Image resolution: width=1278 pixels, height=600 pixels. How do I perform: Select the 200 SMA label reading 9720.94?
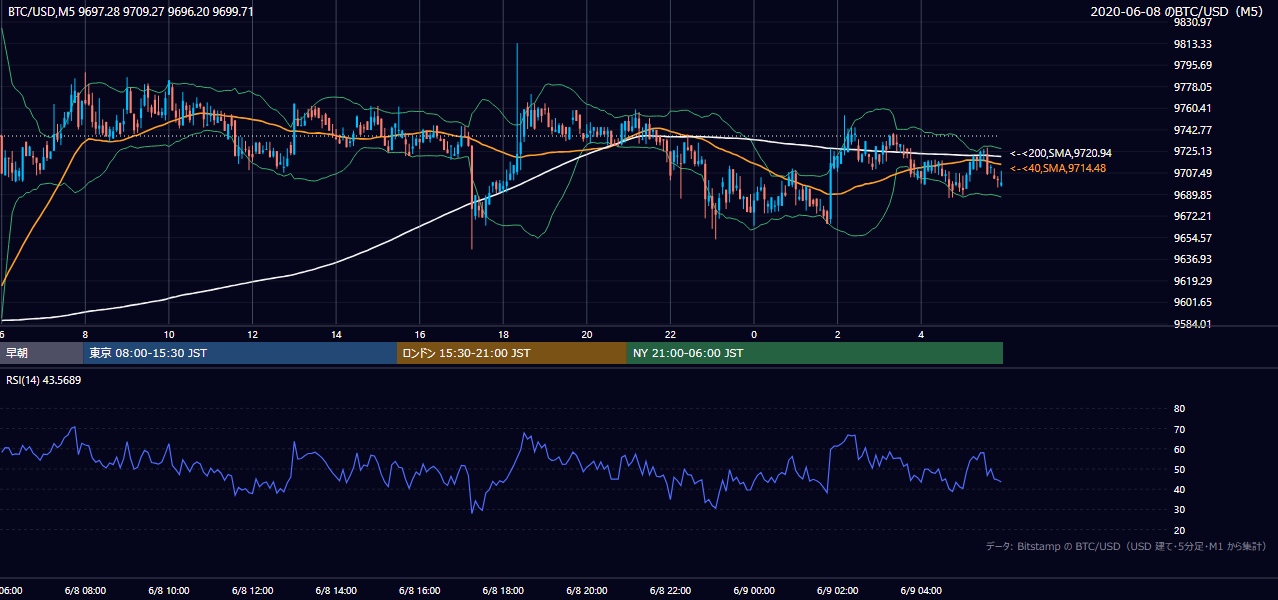[1061, 153]
